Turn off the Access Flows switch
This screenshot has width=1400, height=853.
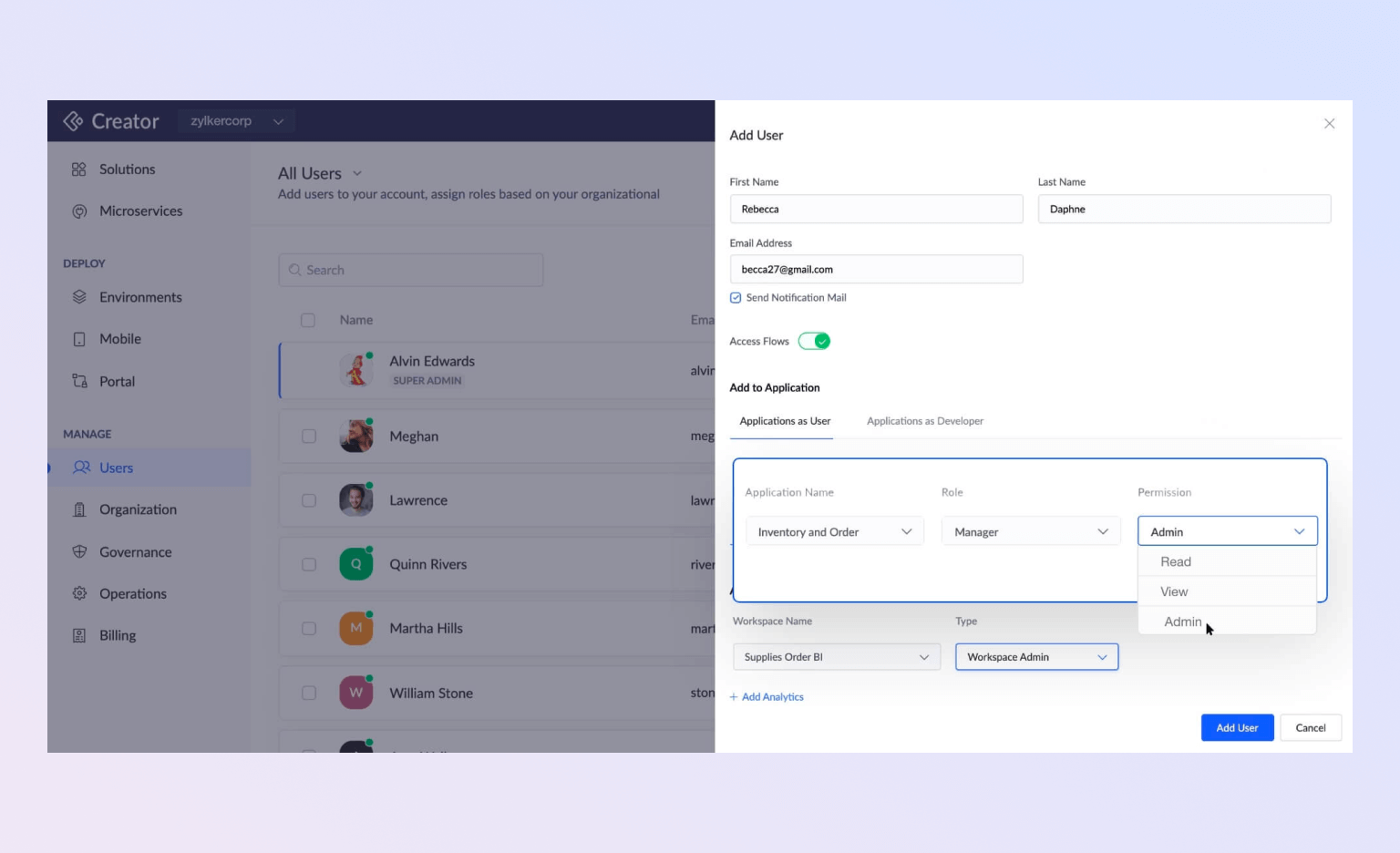[x=814, y=341]
